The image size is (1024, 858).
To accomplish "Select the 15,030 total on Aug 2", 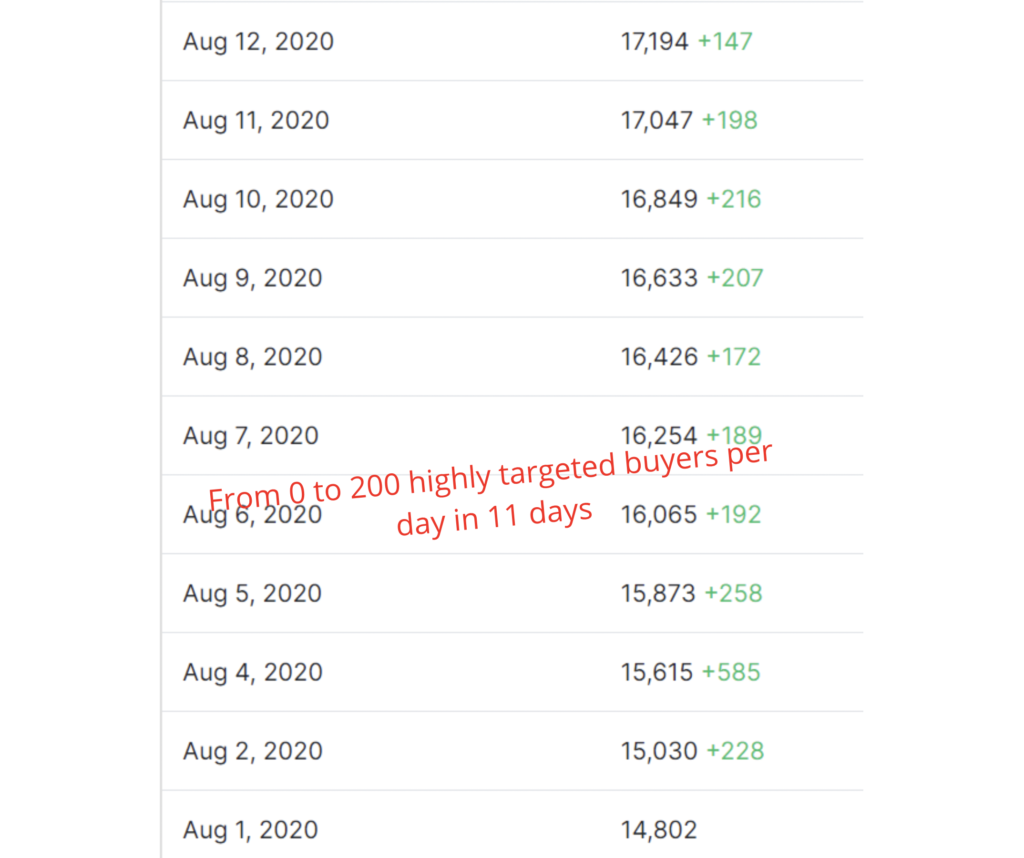I will coord(659,751).
